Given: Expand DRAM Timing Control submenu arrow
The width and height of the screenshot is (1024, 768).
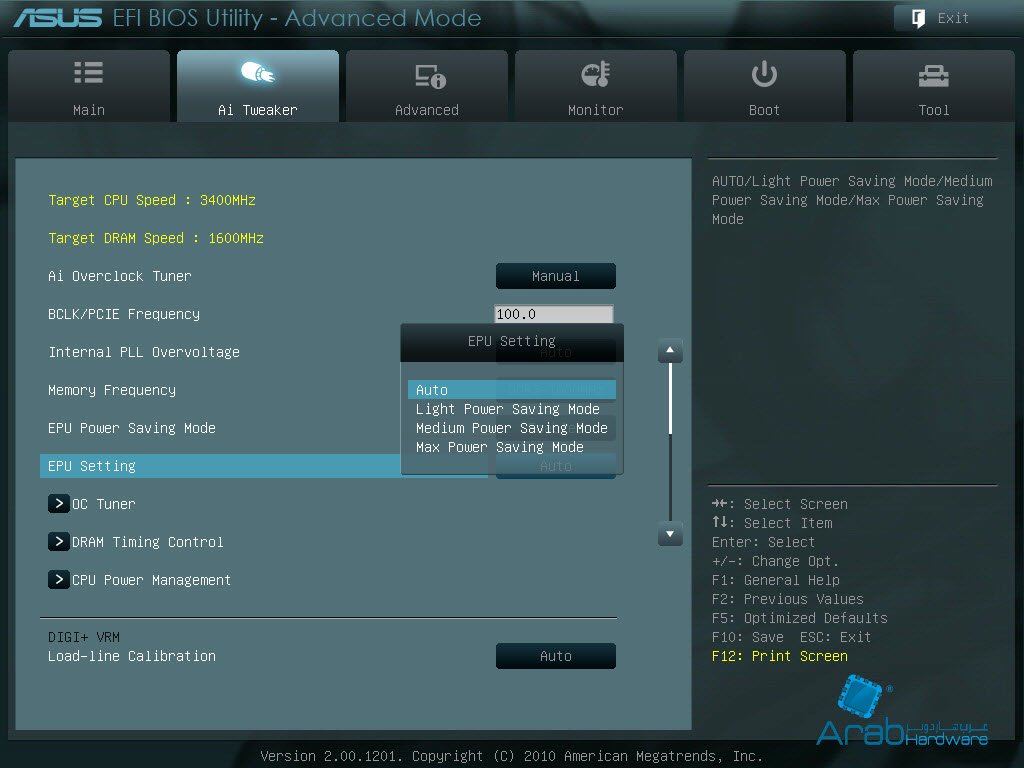Looking at the screenshot, I should pyautogui.click(x=59, y=541).
